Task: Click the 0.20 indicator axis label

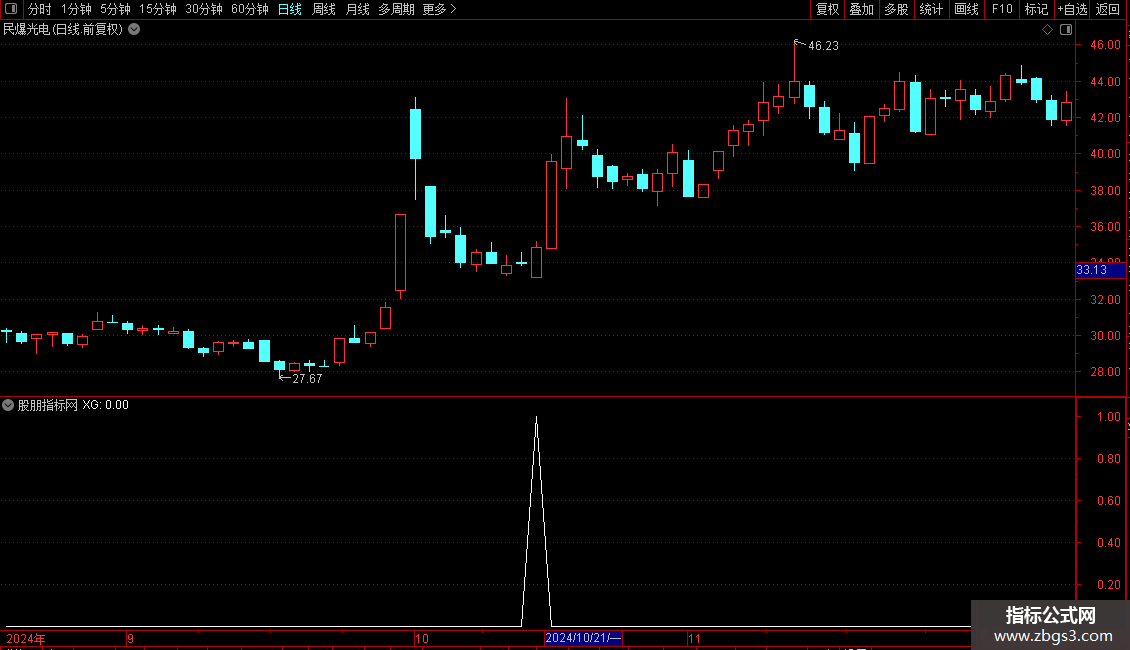Action: pos(1108,585)
